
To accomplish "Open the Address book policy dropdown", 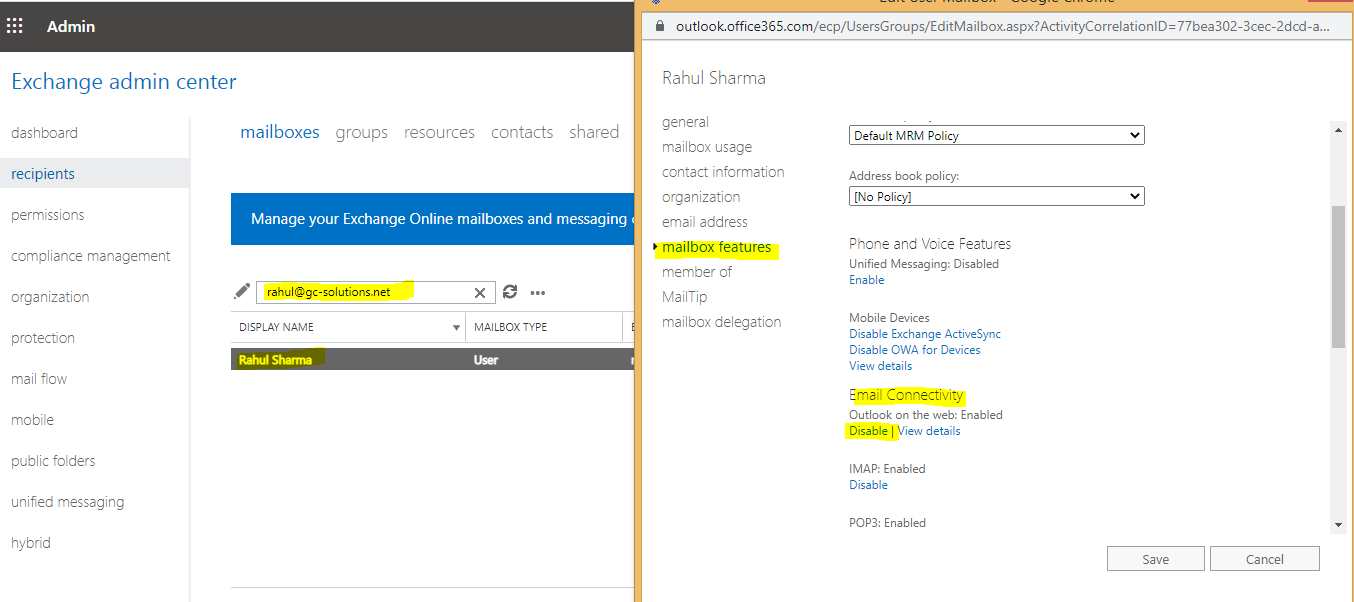I will [996, 196].
